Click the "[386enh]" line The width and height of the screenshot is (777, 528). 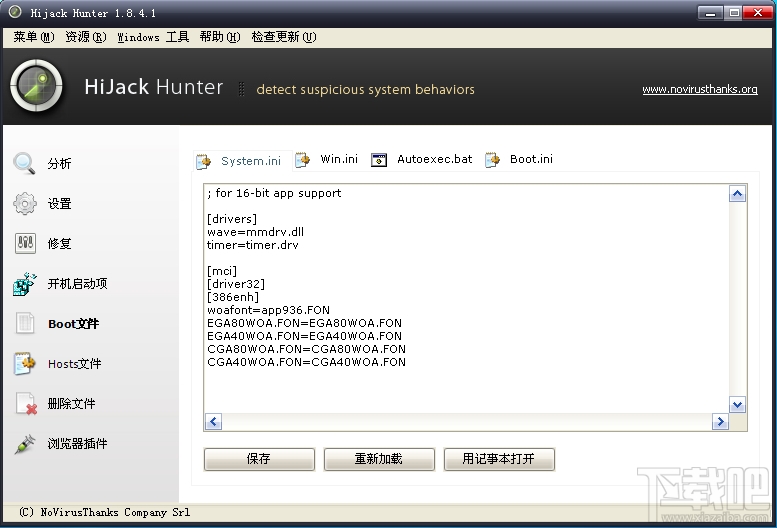(233, 297)
